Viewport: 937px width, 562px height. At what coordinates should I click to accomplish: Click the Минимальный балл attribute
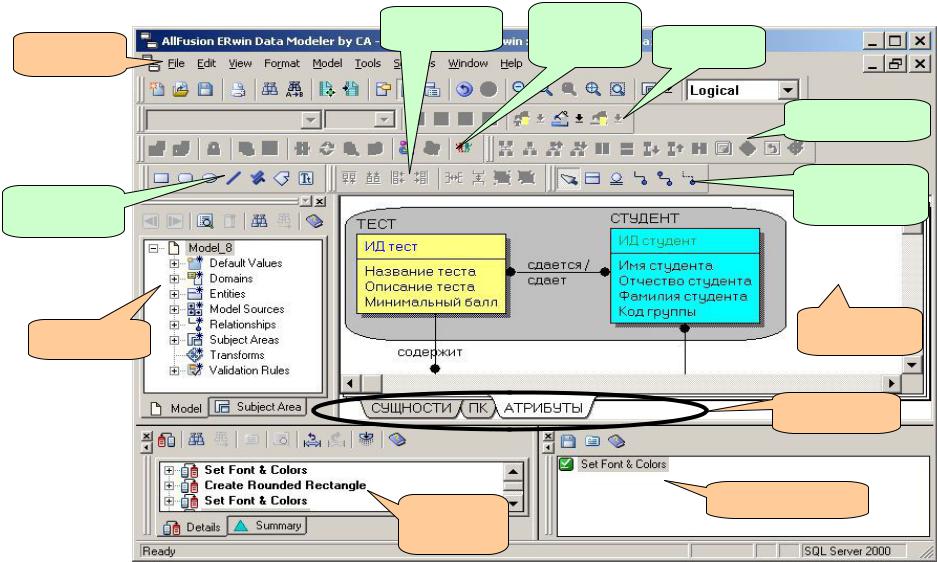431,303
